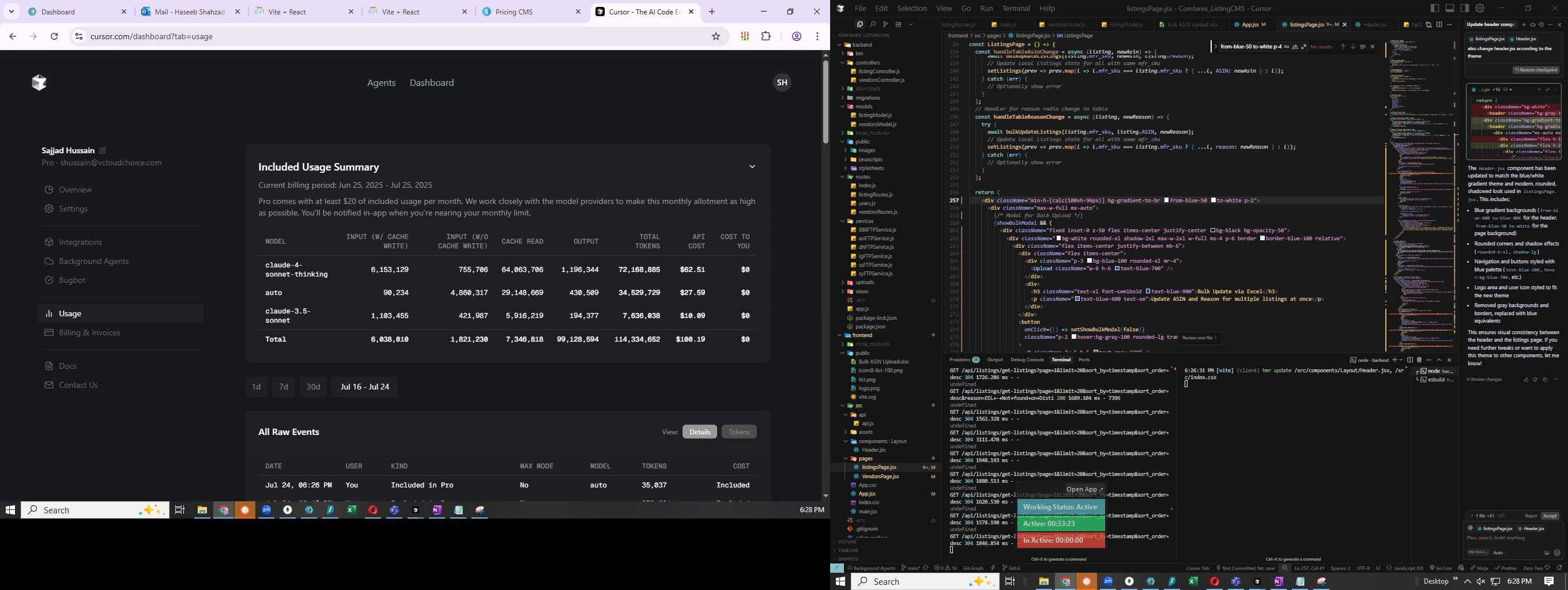
Task: Collapse services folder in file tree
Action: 843,221
